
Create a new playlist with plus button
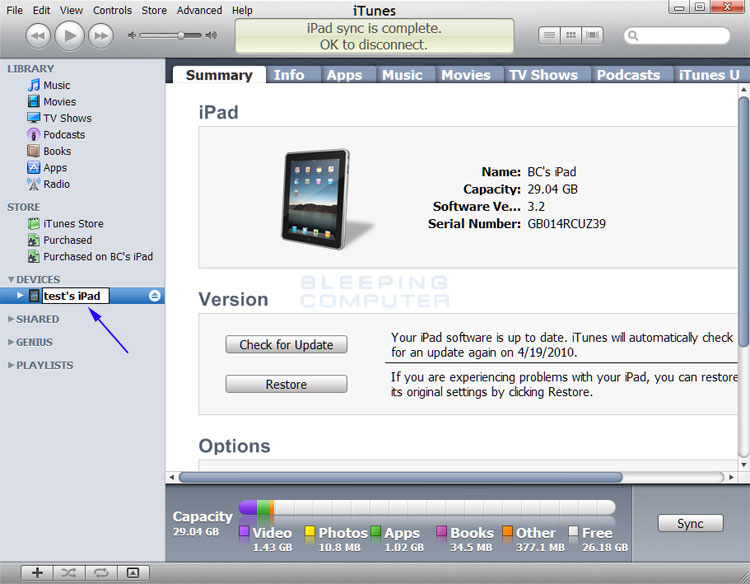click(37, 573)
